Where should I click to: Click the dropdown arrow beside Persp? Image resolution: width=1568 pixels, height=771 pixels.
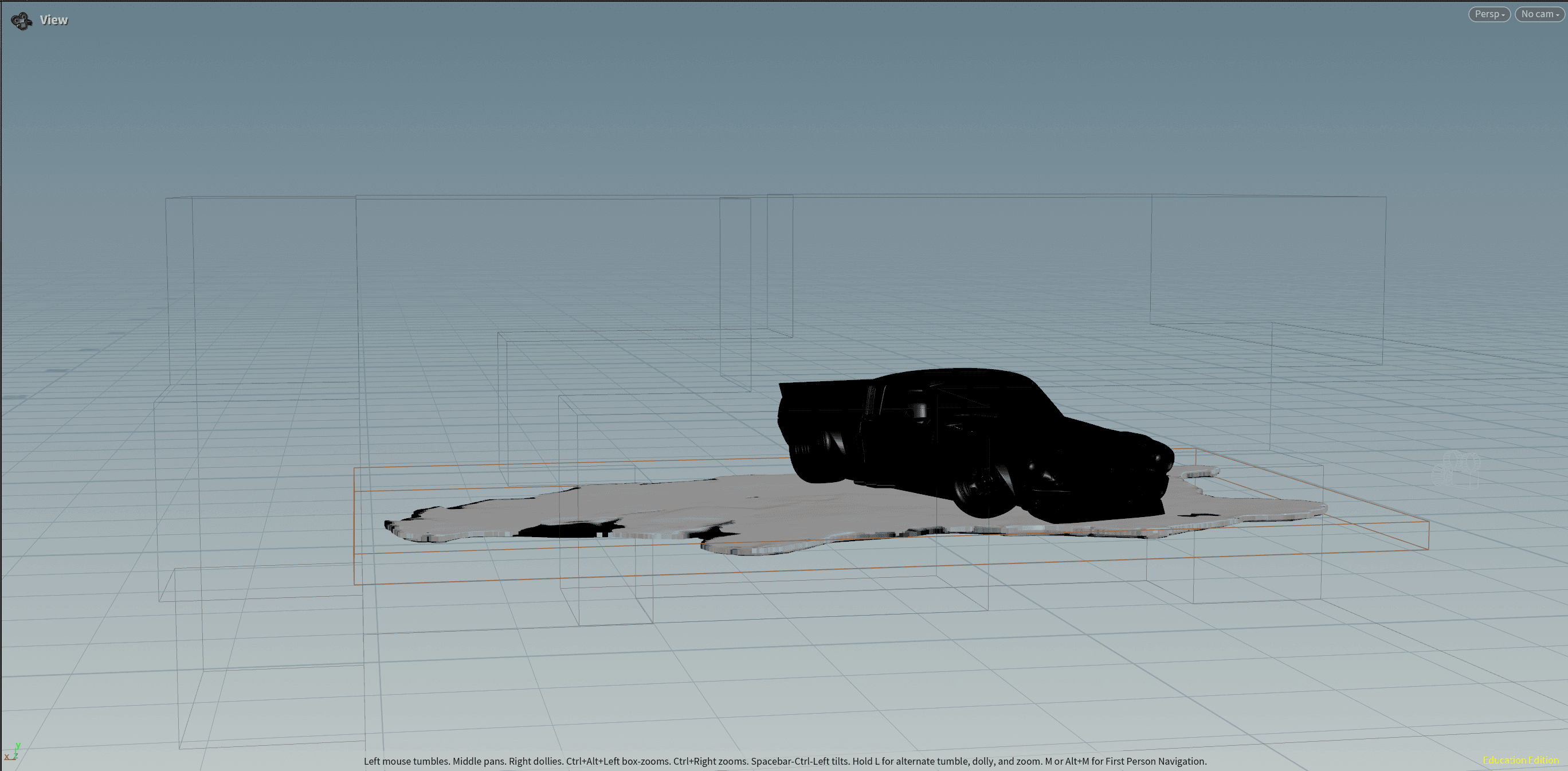click(x=1503, y=14)
